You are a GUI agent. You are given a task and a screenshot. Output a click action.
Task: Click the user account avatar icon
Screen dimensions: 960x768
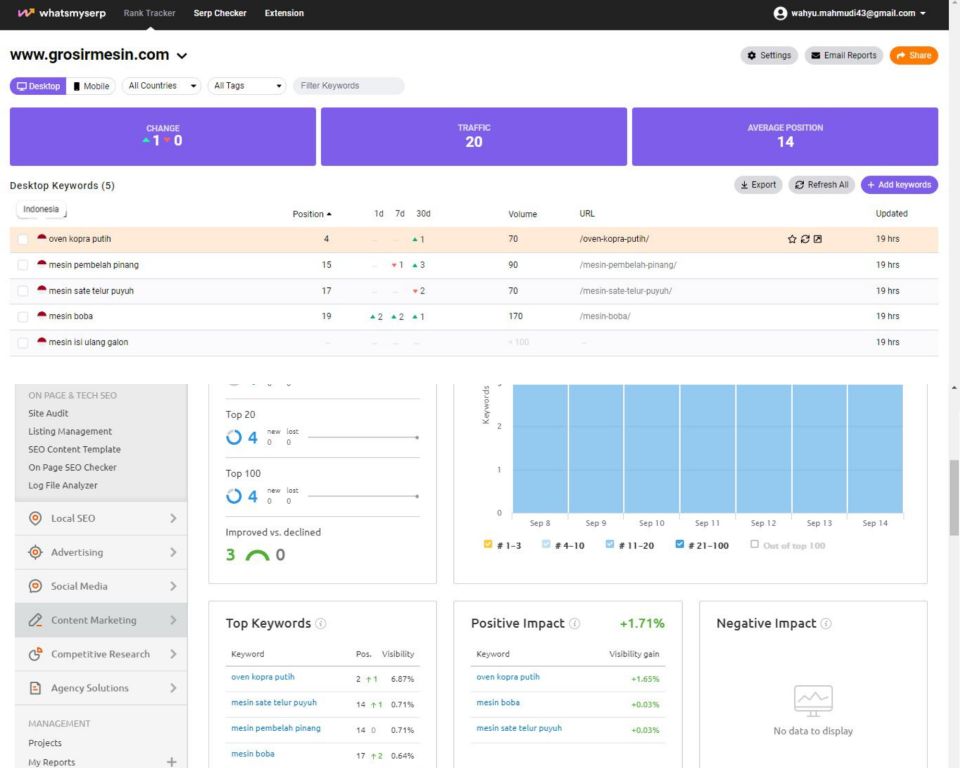coord(780,13)
